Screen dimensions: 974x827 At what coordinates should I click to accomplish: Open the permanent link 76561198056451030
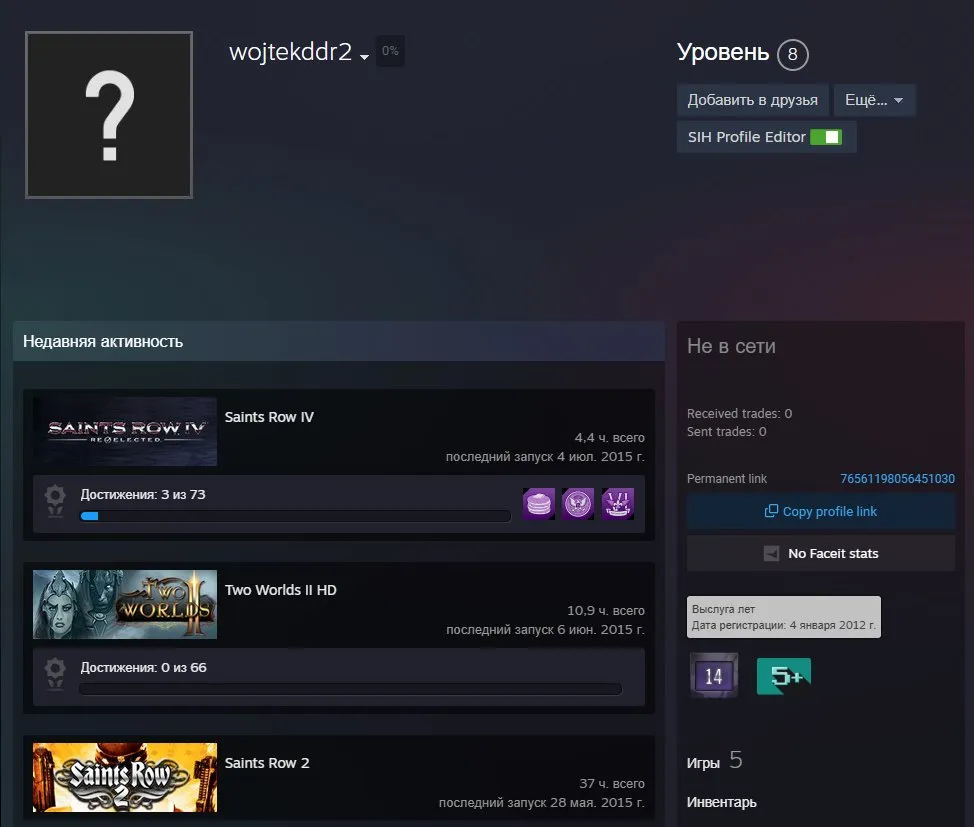897,479
